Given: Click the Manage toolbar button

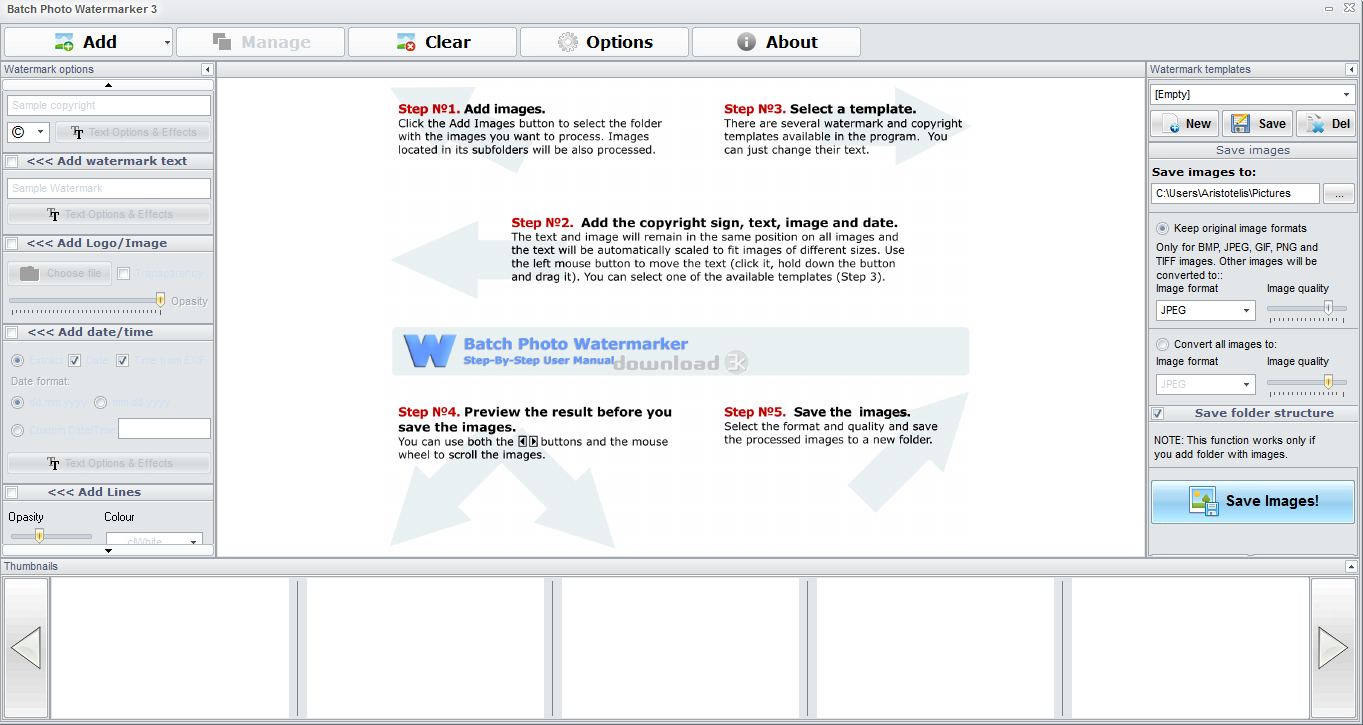Looking at the screenshot, I should point(261,42).
